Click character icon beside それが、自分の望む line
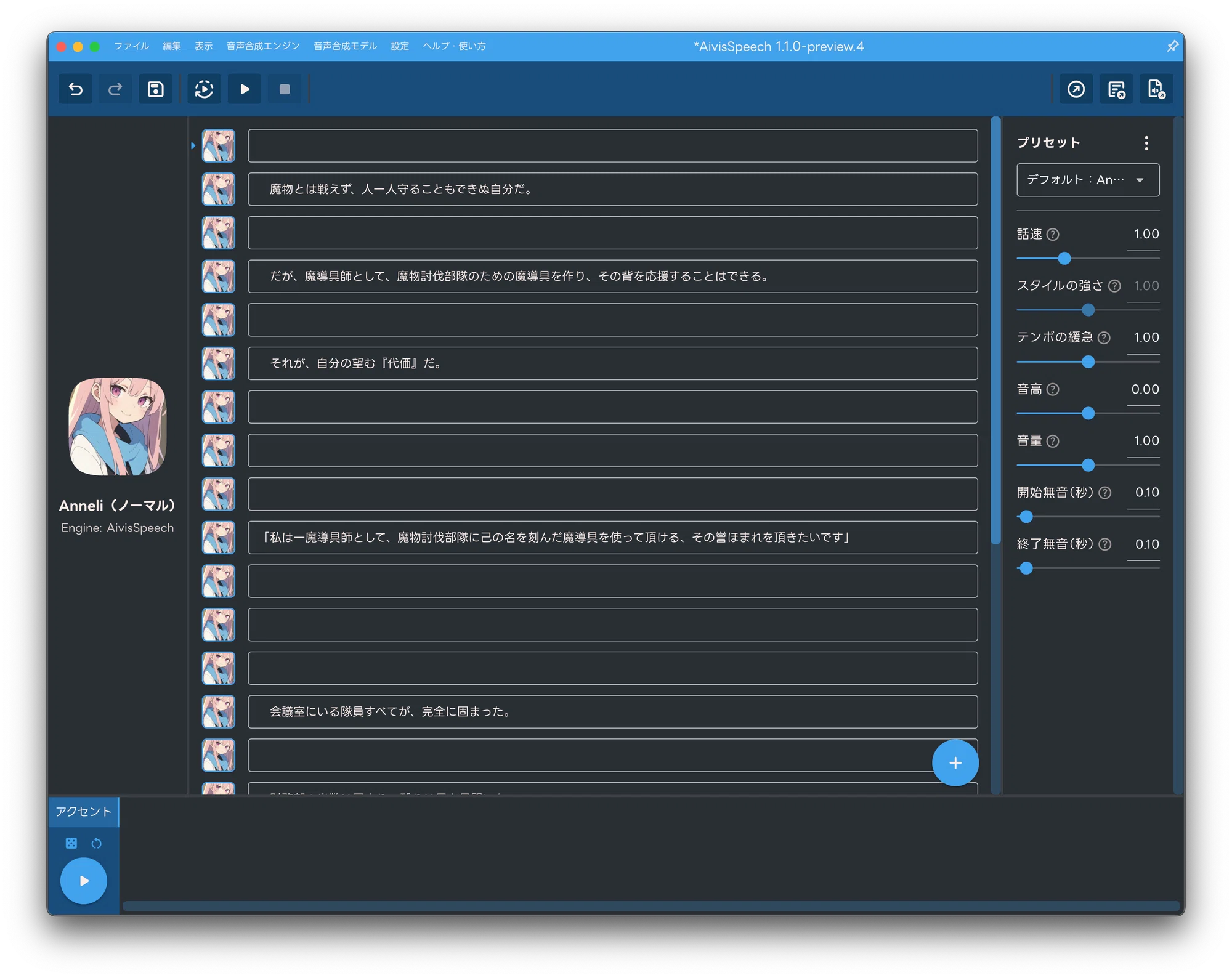This screenshot has height=978, width=1232. pos(219,363)
